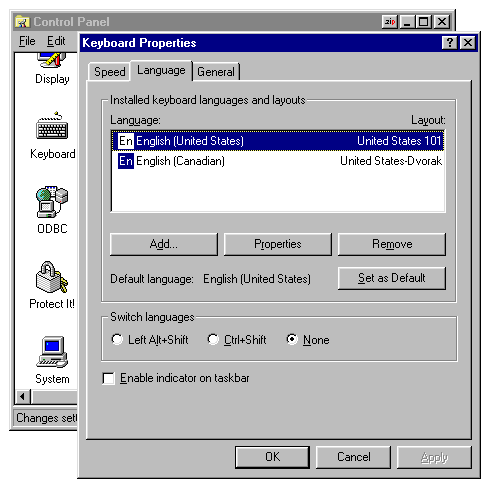Click the Set as Default button
The width and height of the screenshot is (491, 490).
[392, 278]
